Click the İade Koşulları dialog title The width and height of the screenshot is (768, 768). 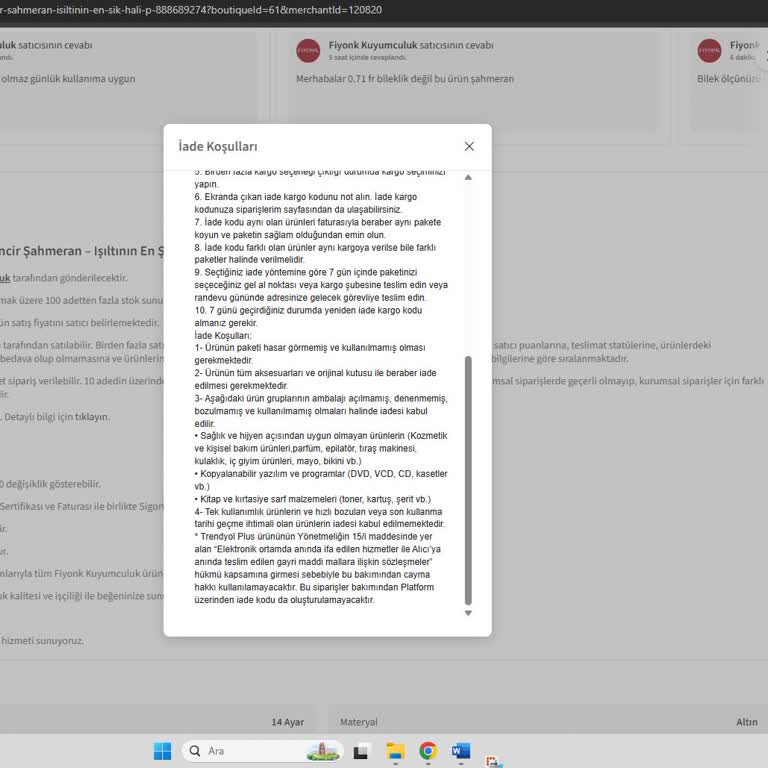218,146
